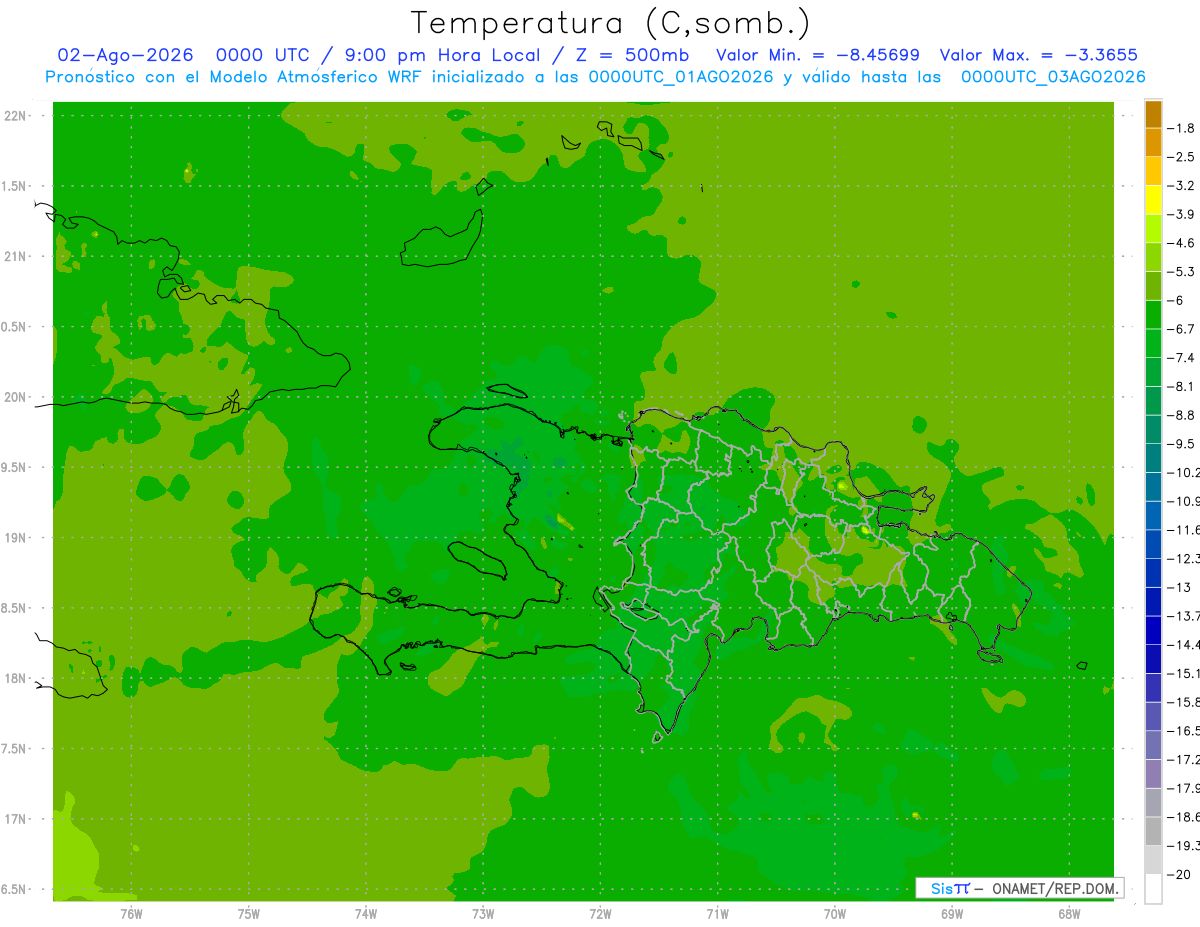Click the '71W' longitude axis label

click(717, 914)
